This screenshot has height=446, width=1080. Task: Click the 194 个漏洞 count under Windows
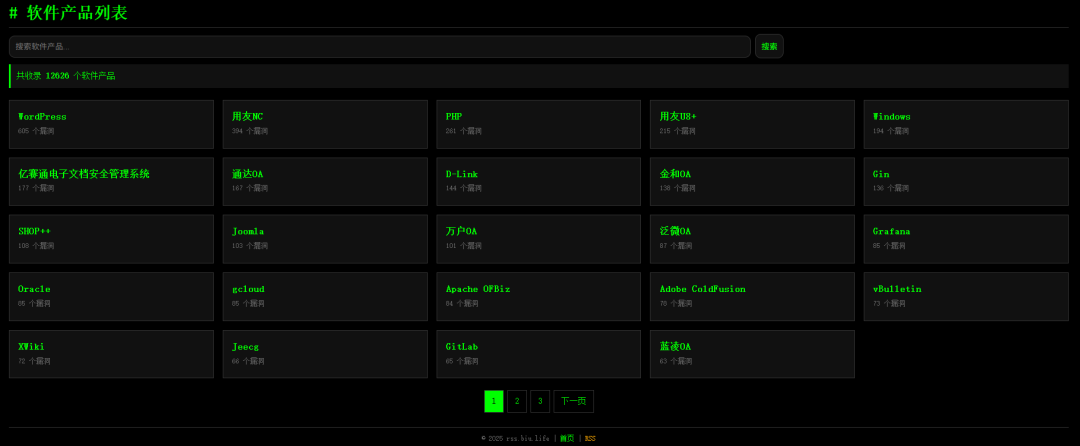point(891,131)
